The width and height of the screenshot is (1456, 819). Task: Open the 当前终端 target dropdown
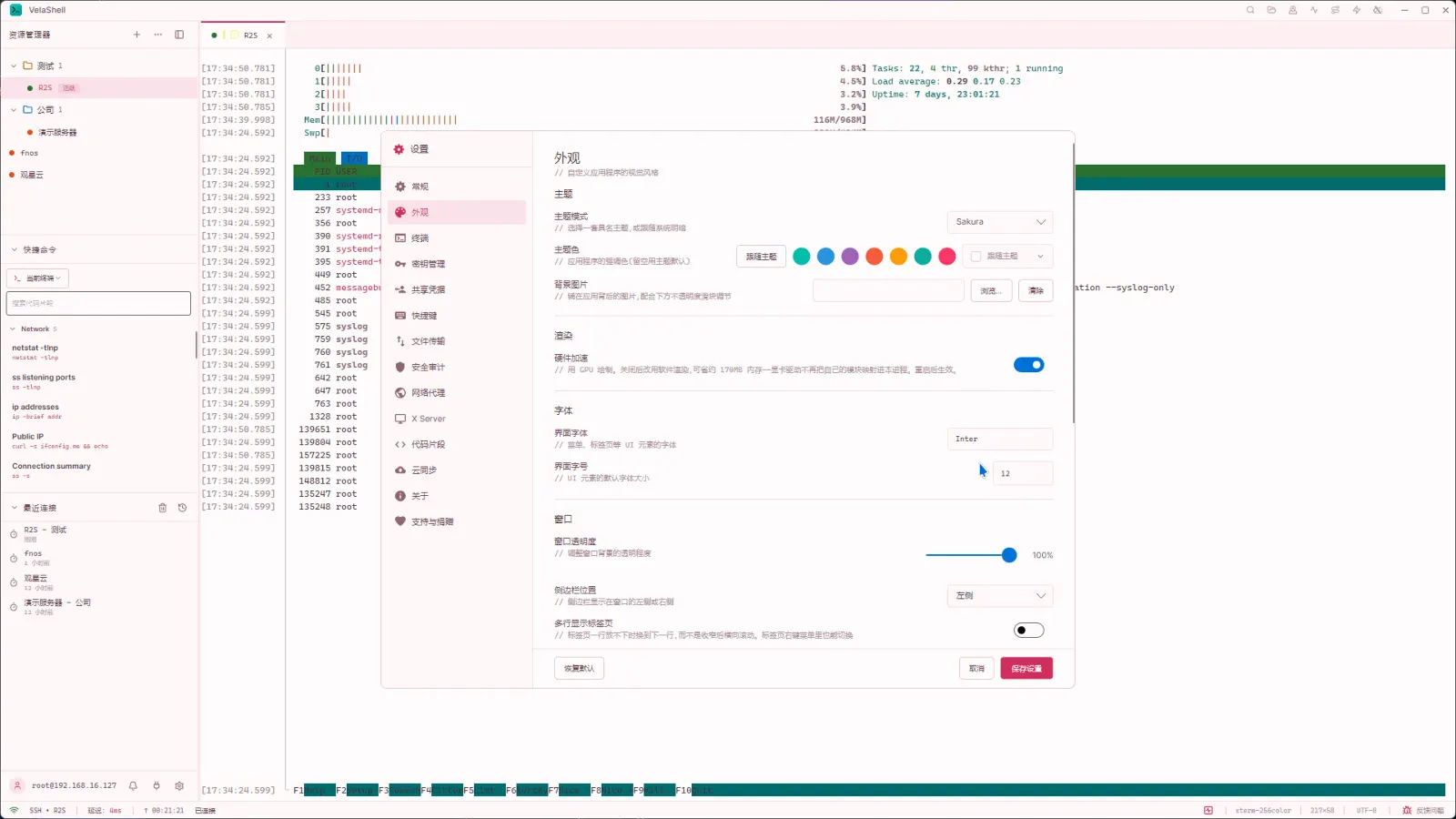click(x=37, y=278)
